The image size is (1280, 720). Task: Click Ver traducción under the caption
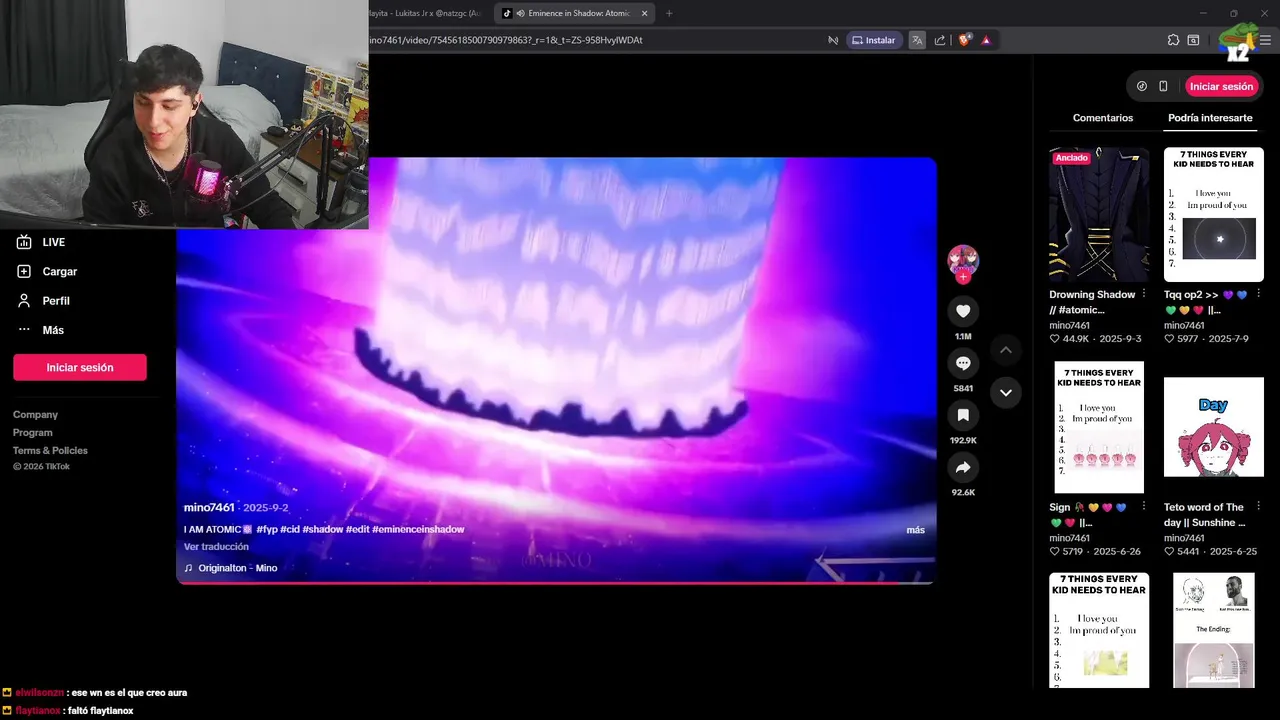216,547
